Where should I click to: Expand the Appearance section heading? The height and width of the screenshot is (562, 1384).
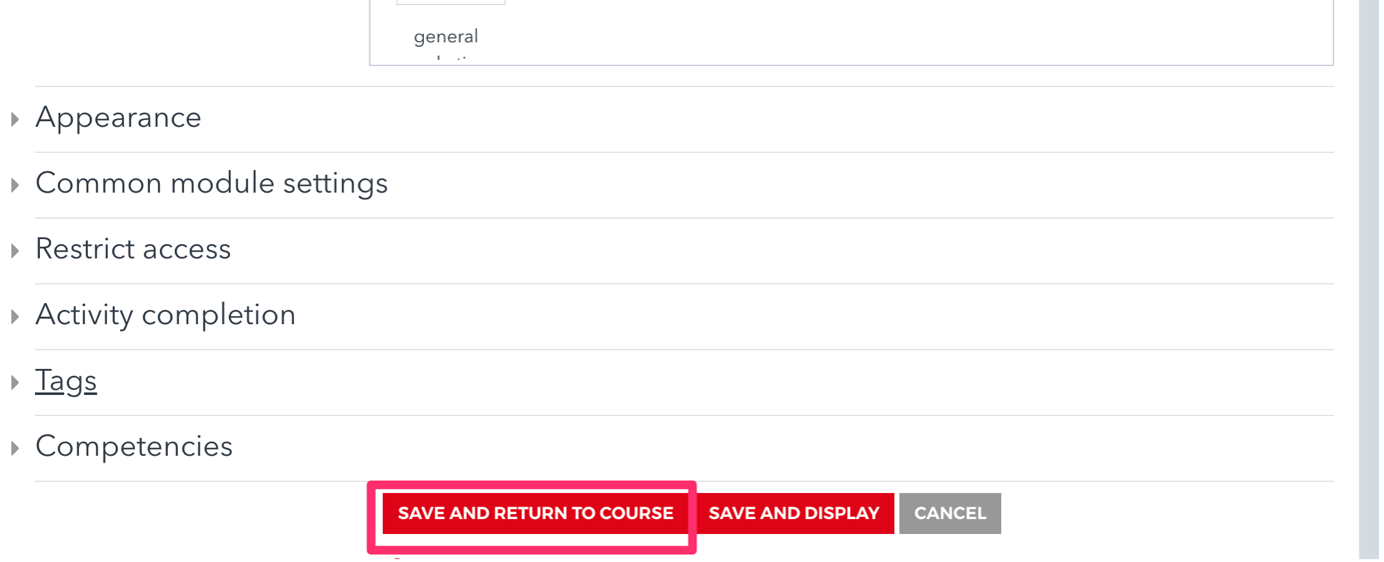tap(118, 118)
